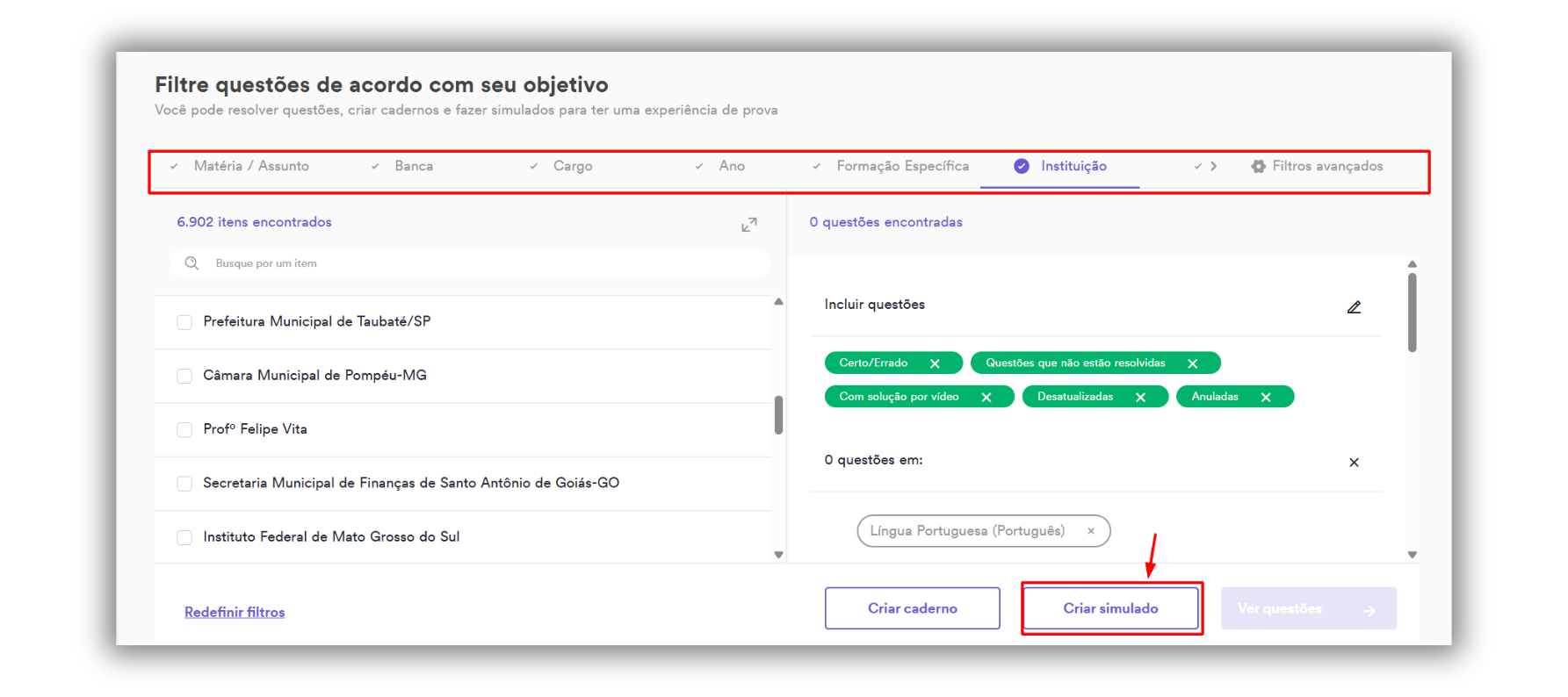Remove the Certo/Errado tag
The image size is (1568, 697).
coord(935,363)
